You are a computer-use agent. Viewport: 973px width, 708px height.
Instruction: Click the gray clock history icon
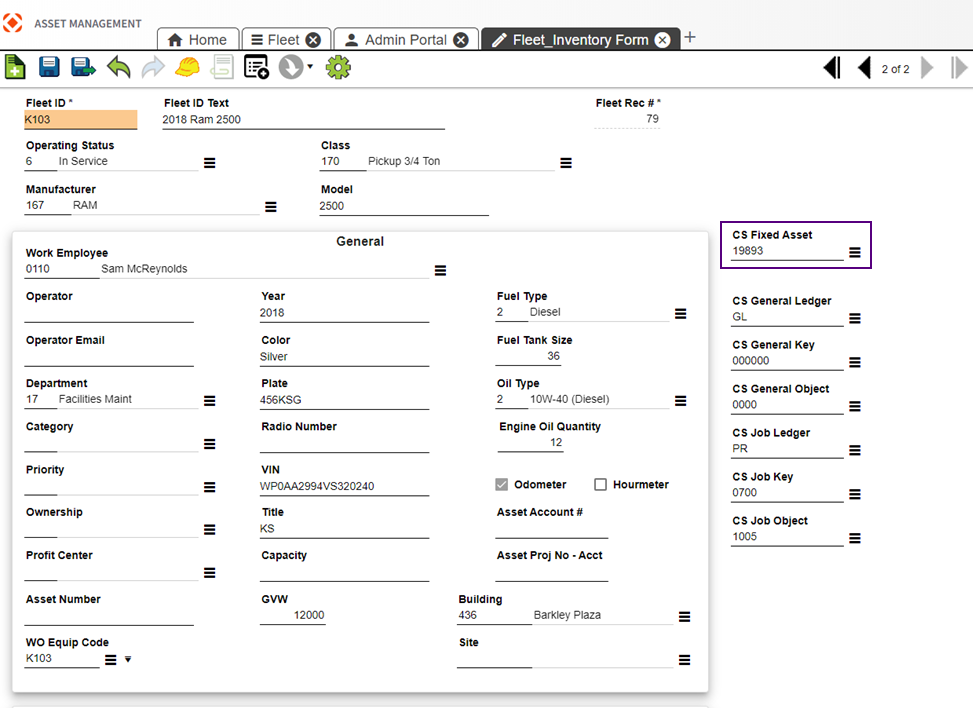(290, 67)
